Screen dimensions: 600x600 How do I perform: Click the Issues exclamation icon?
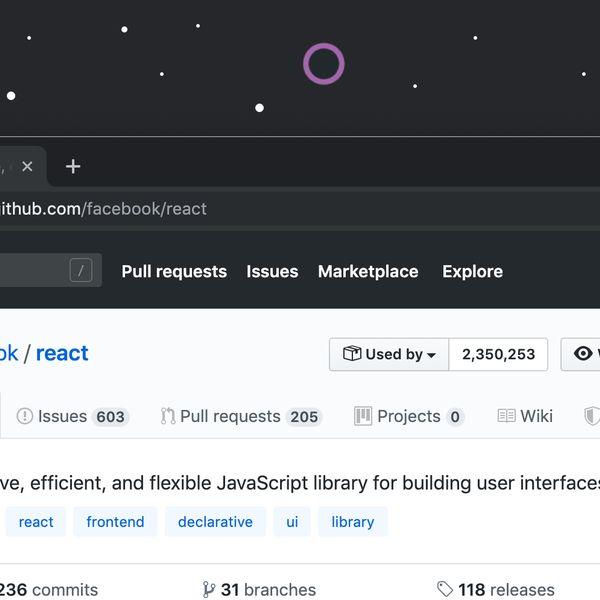[x=25, y=416]
